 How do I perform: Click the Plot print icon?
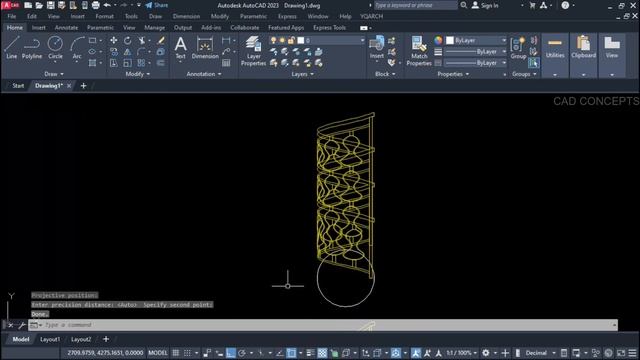coord(96,5)
